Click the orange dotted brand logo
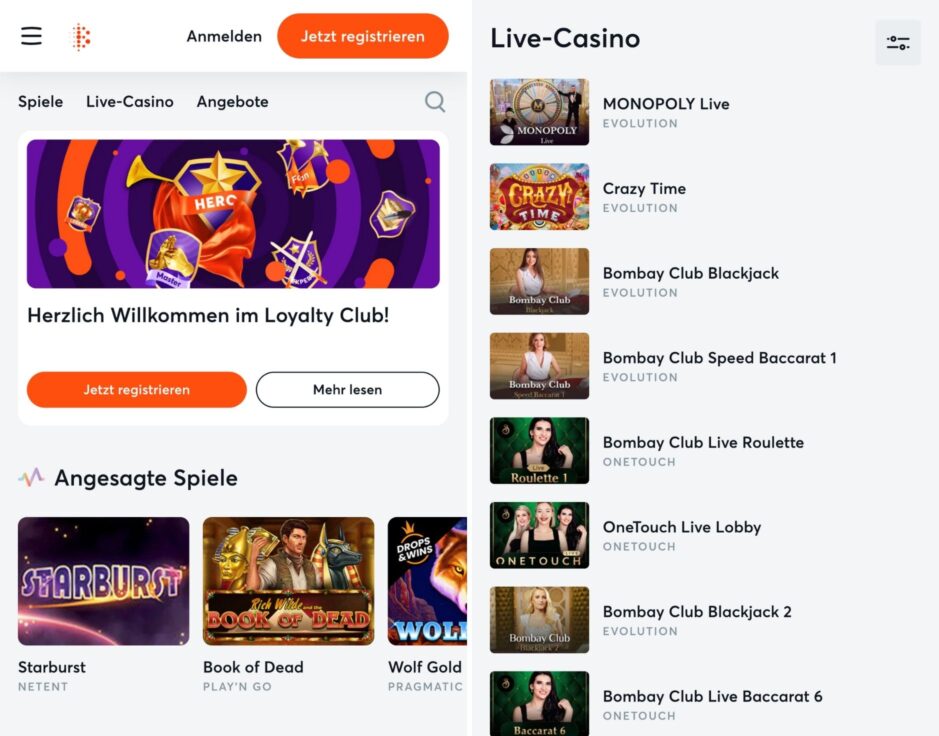This screenshot has width=939, height=736. [81, 37]
